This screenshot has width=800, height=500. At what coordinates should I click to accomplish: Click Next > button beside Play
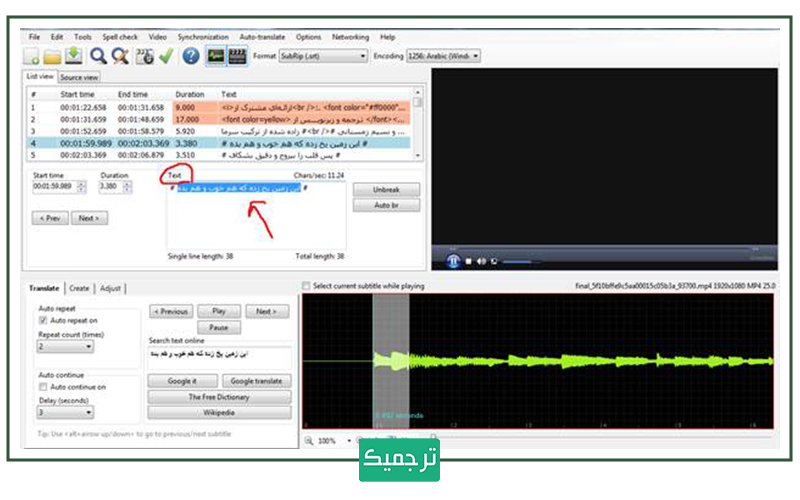pos(266,311)
